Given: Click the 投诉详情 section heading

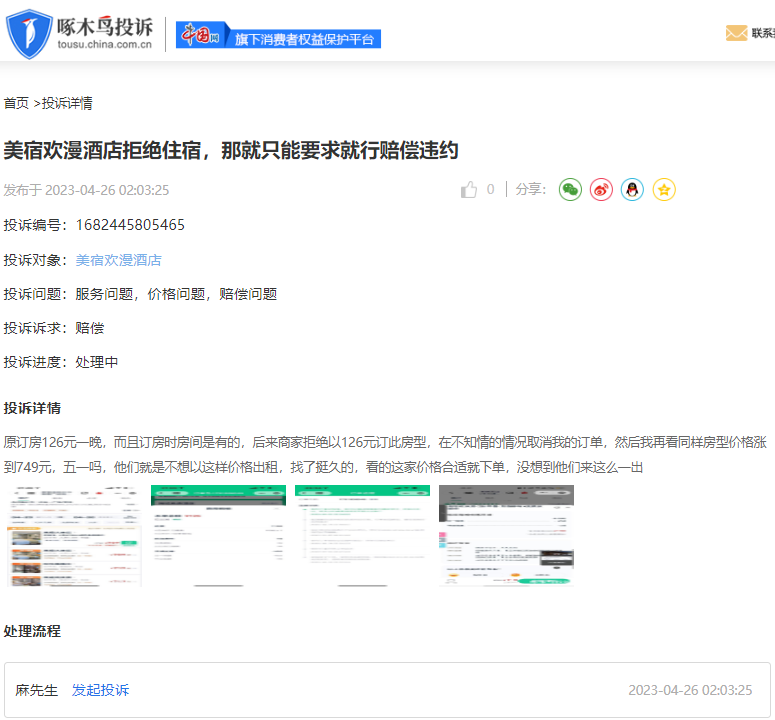Looking at the screenshot, I should click(32, 408).
